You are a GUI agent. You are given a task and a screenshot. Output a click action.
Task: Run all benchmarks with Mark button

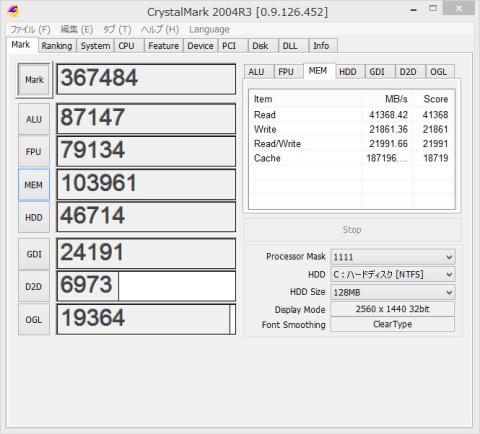[x=34, y=80]
